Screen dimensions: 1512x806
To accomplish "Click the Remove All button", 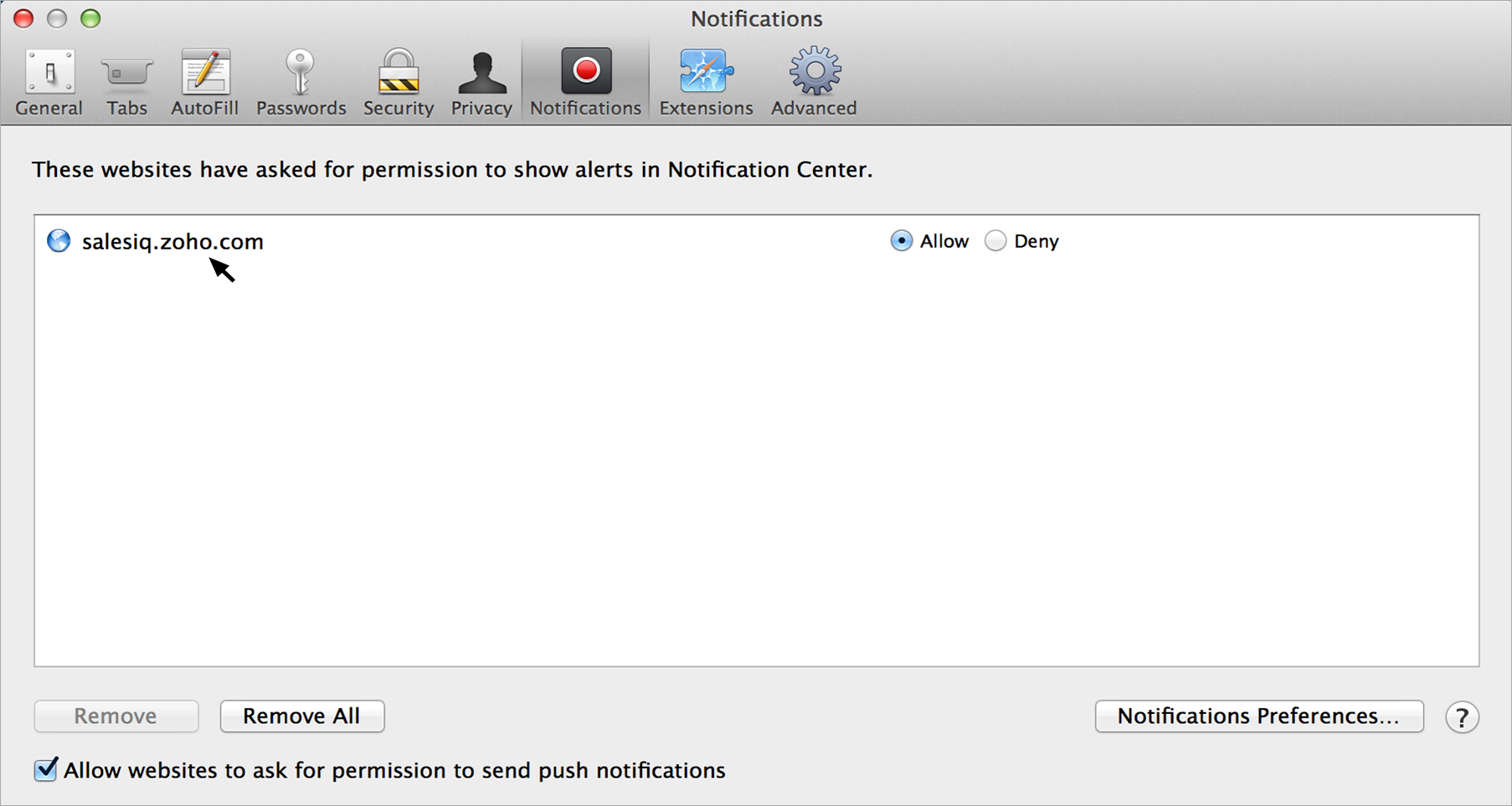I will [302, 716].
